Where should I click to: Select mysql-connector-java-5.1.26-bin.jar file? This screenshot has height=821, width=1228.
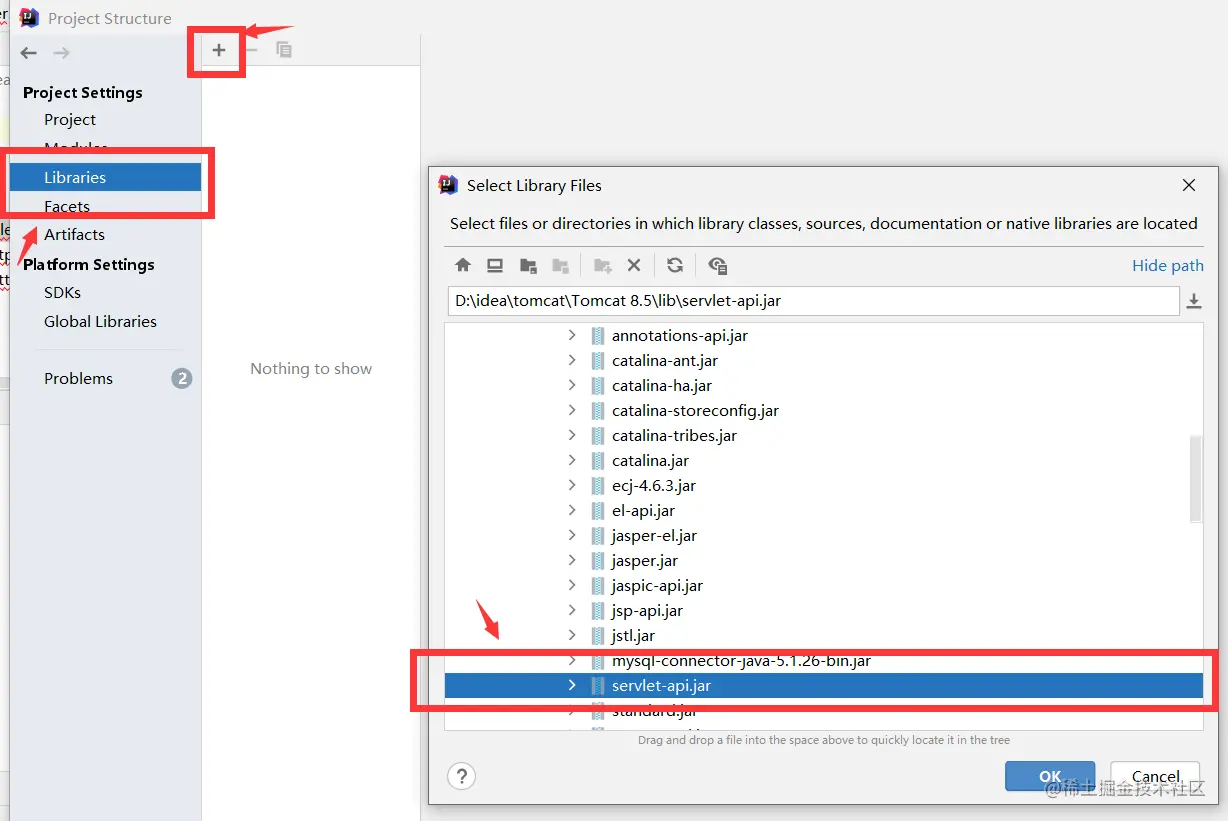click(741, 661)
